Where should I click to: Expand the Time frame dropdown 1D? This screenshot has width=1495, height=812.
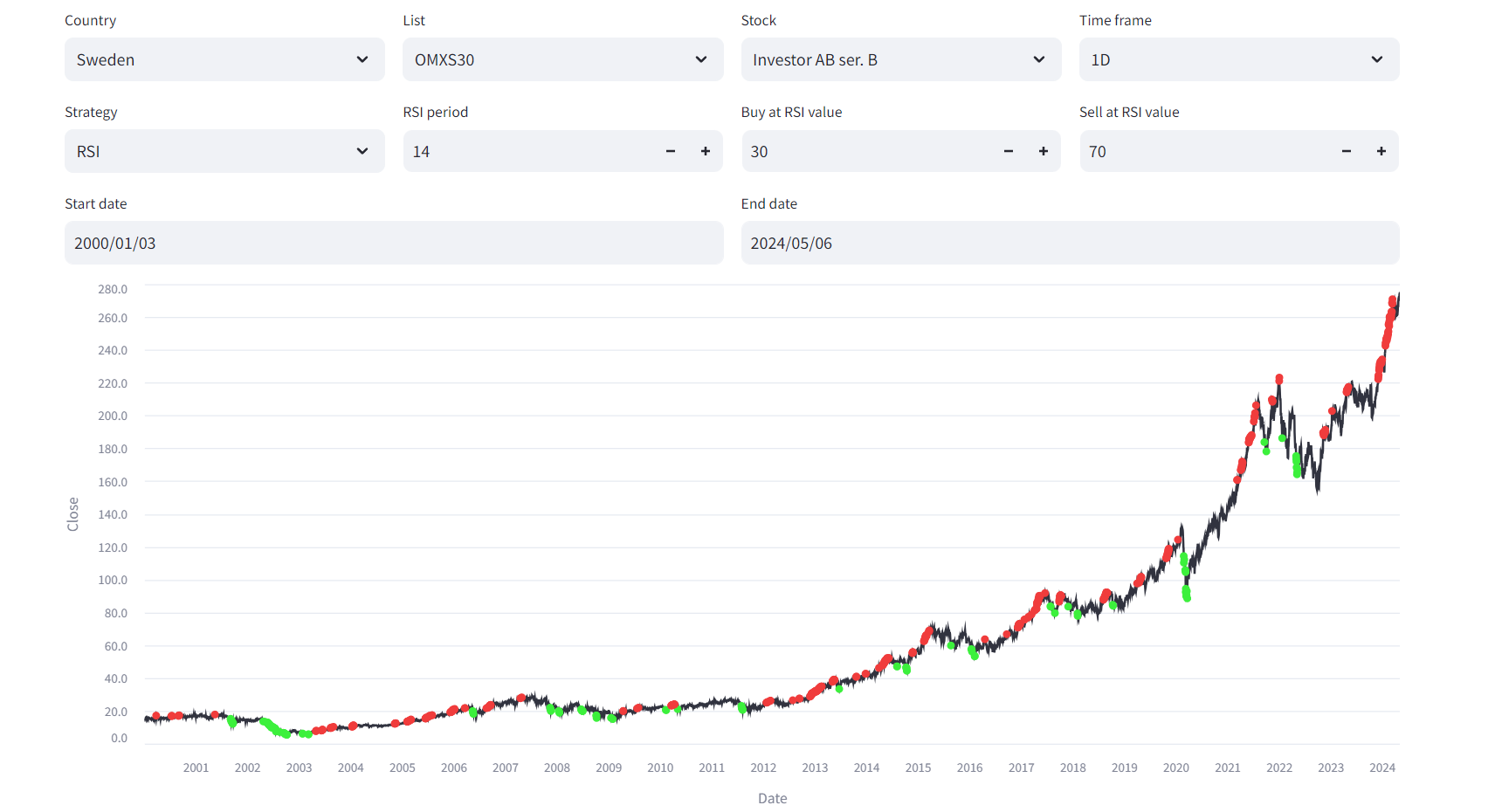click(x=1239, y=59)
